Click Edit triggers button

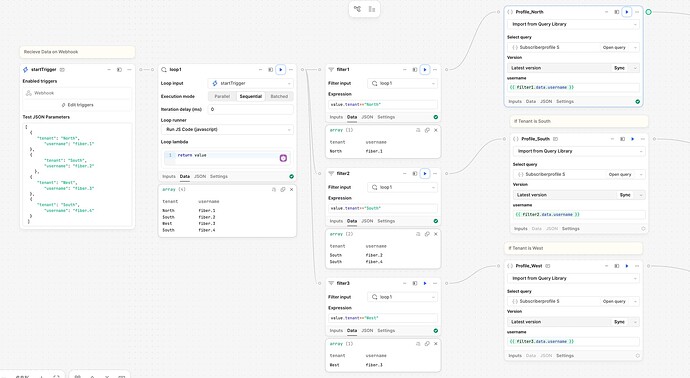tap(77, 105)
